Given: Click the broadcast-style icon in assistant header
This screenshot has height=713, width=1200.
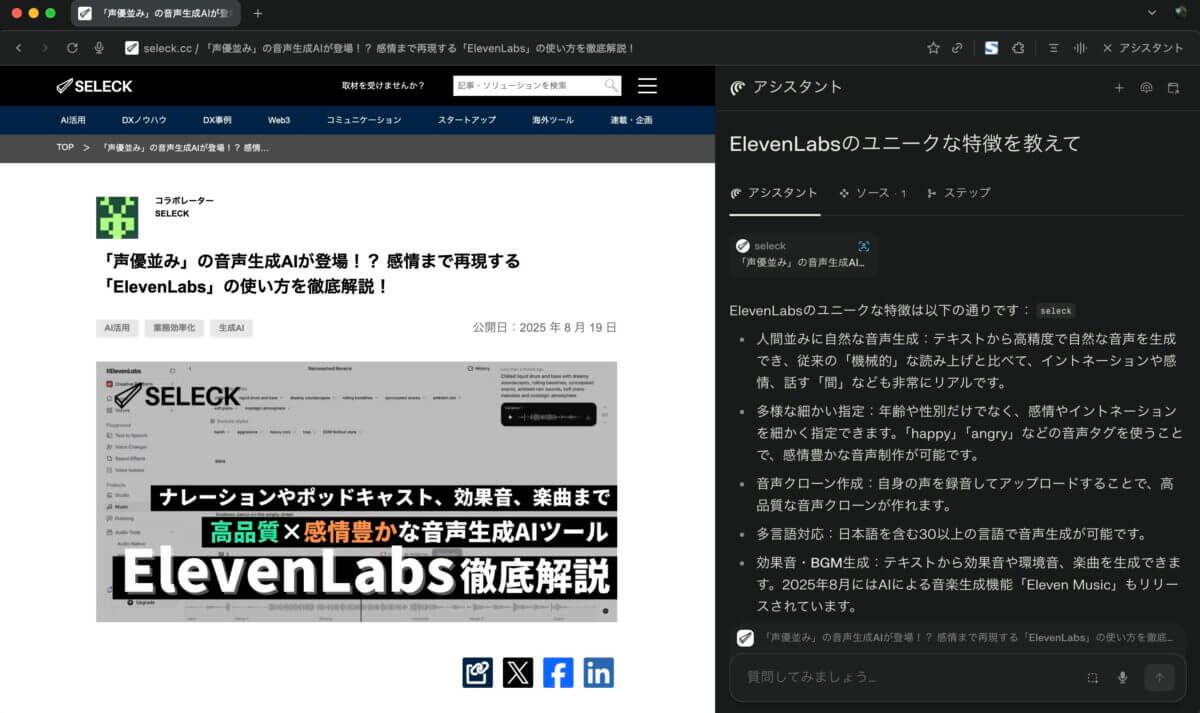Looking at the screenshot, I should click(x=1146, y=88).
